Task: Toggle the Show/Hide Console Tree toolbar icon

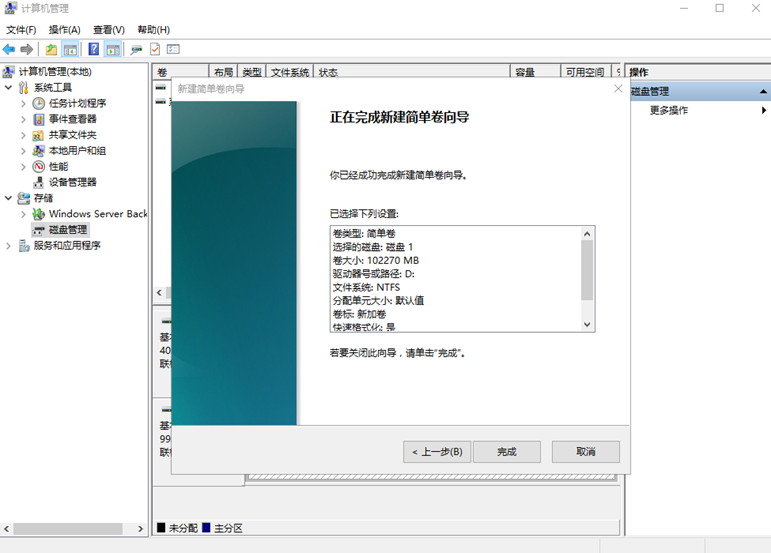Action: [70, 49]
